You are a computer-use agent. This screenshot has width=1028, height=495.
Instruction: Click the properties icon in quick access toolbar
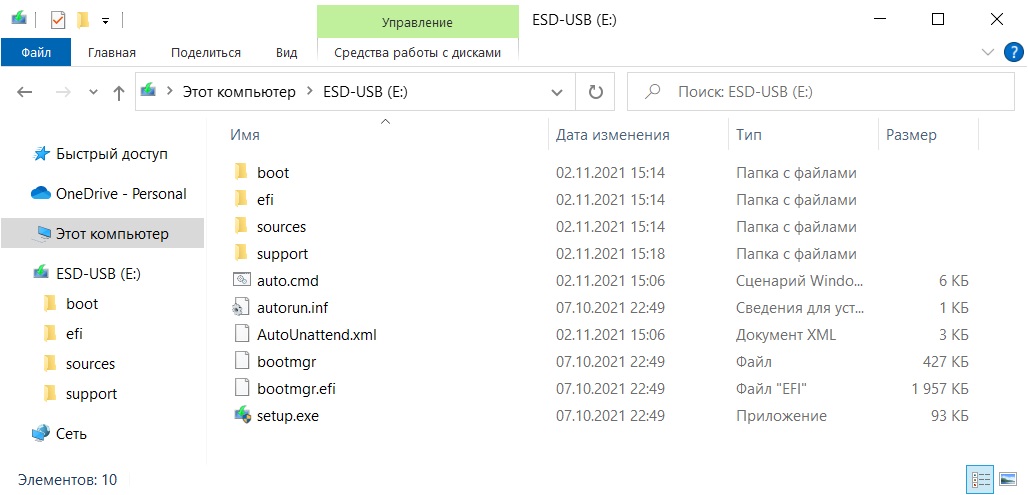coord(57,19)
